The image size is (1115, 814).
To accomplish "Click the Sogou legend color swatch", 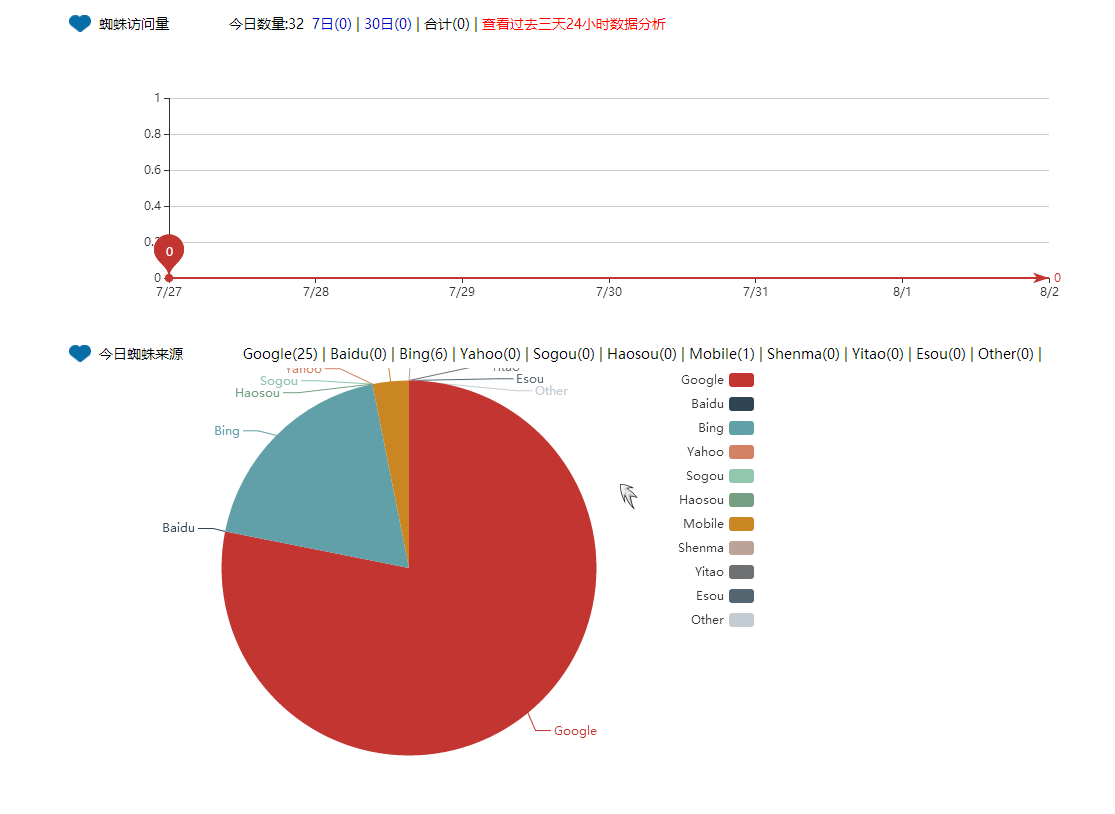I will [x=741, y=476].
